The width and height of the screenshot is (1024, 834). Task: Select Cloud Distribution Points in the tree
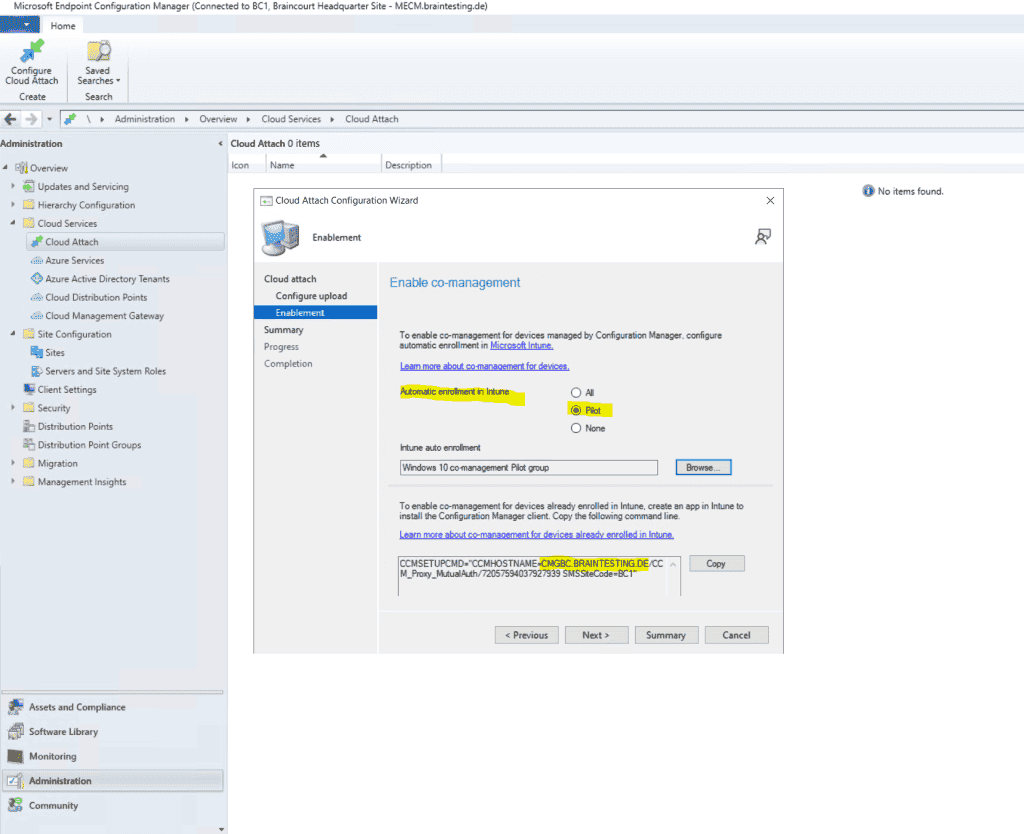98,297
